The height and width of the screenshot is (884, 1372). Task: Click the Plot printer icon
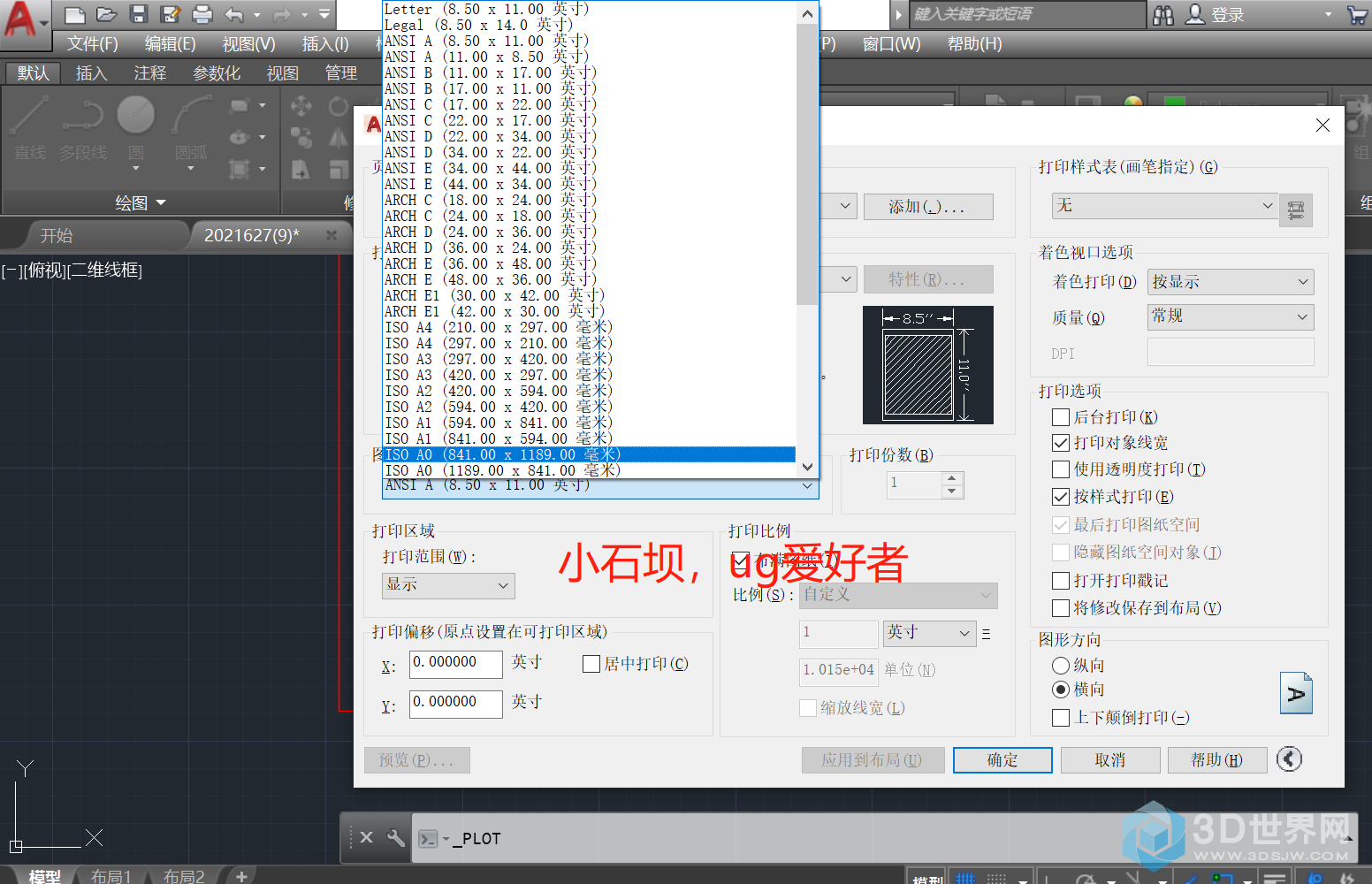[x=202, y=14]
